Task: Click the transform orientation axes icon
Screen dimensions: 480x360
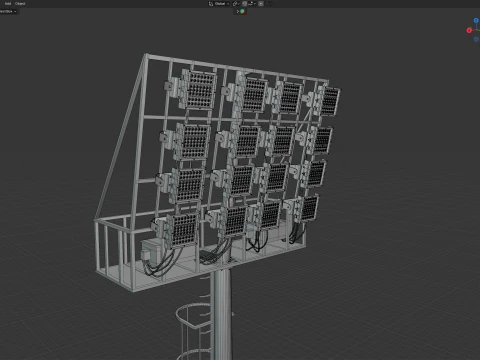Action: click(211, 4)
